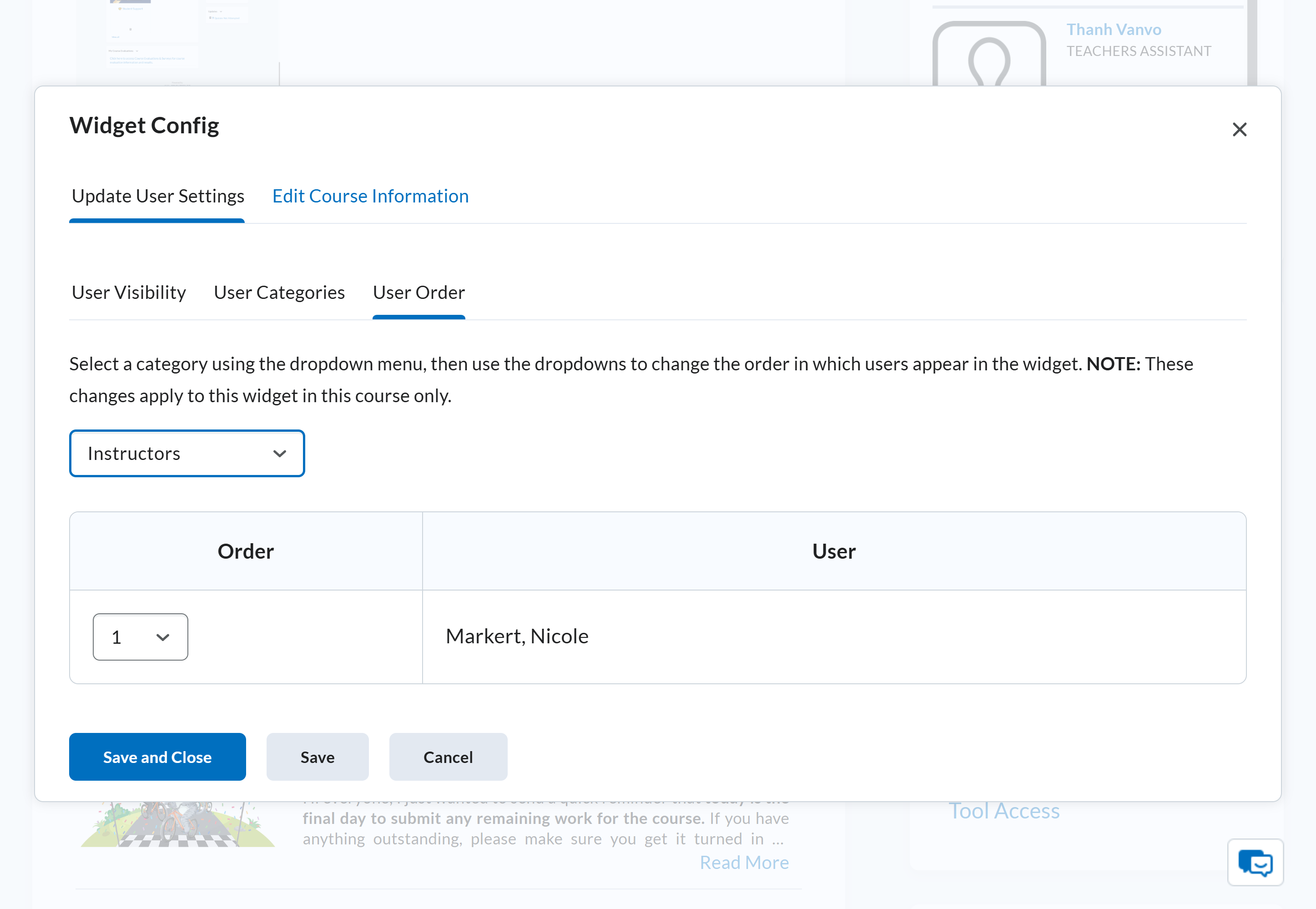Screen dimensions: 1316x909
Task: Open the Edit Course Information tab
Action: point(370,197)
